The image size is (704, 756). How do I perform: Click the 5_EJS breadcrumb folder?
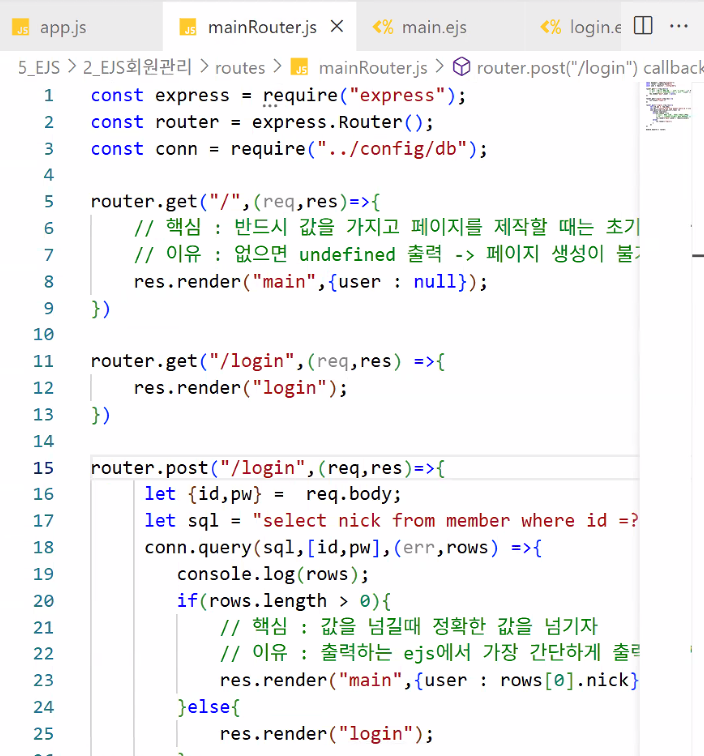[39, 68]
